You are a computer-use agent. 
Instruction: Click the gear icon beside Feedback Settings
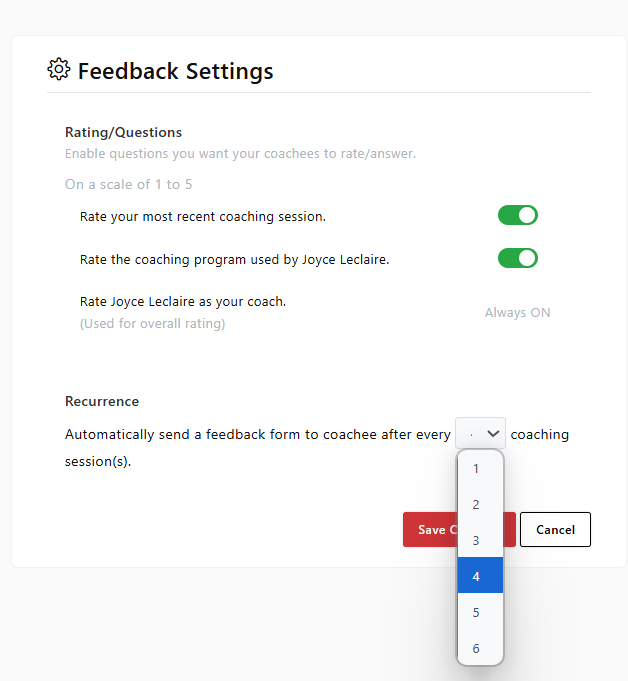tap(59, 70)
